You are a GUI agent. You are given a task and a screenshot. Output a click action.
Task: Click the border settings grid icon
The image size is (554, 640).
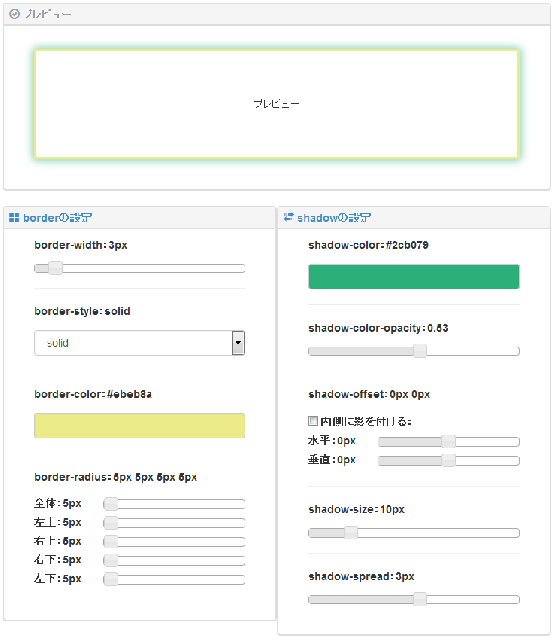tap(14, 218)
